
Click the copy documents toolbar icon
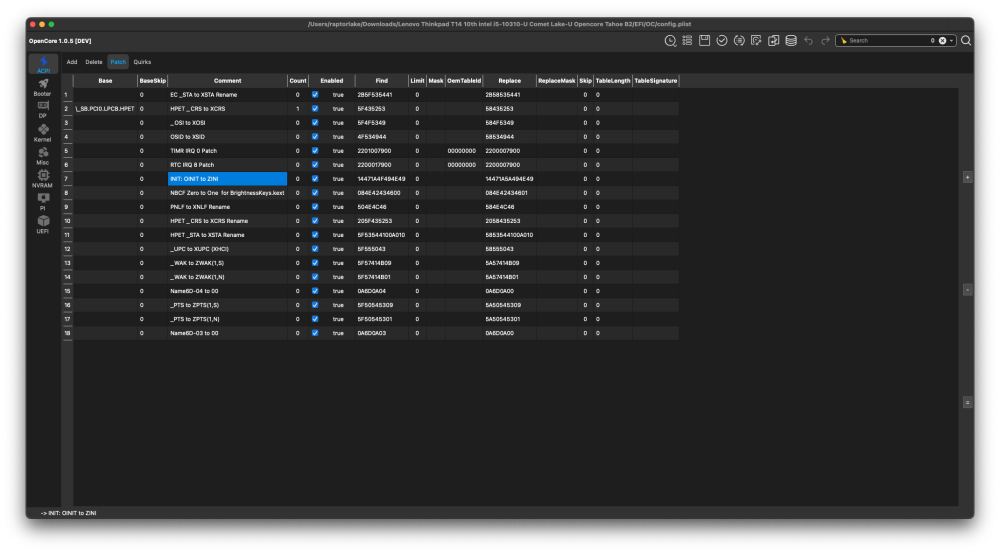pos(774,41)
